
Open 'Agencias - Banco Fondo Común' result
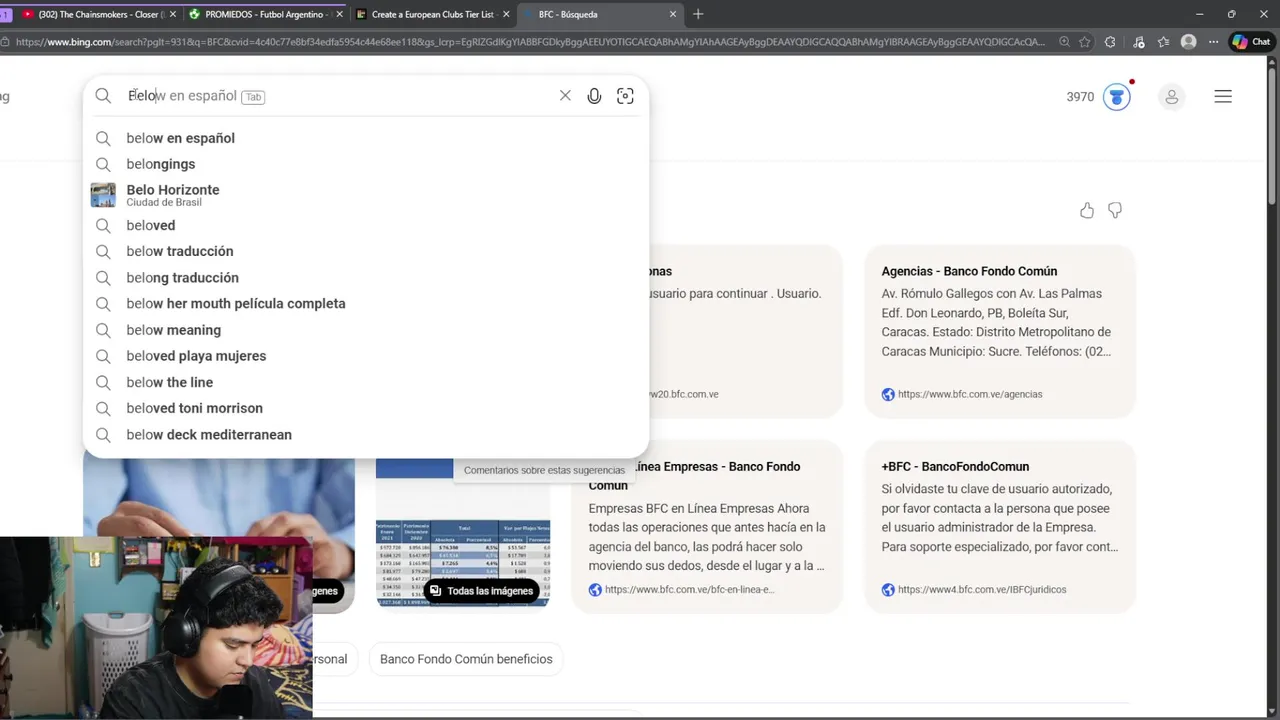tap(969, 271)
